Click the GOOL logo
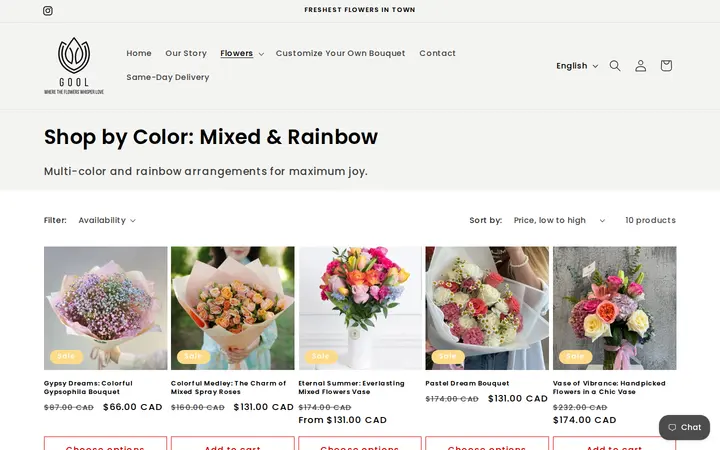Image resolution: width=720 pixels, height=450 pixels. (74, 66)
